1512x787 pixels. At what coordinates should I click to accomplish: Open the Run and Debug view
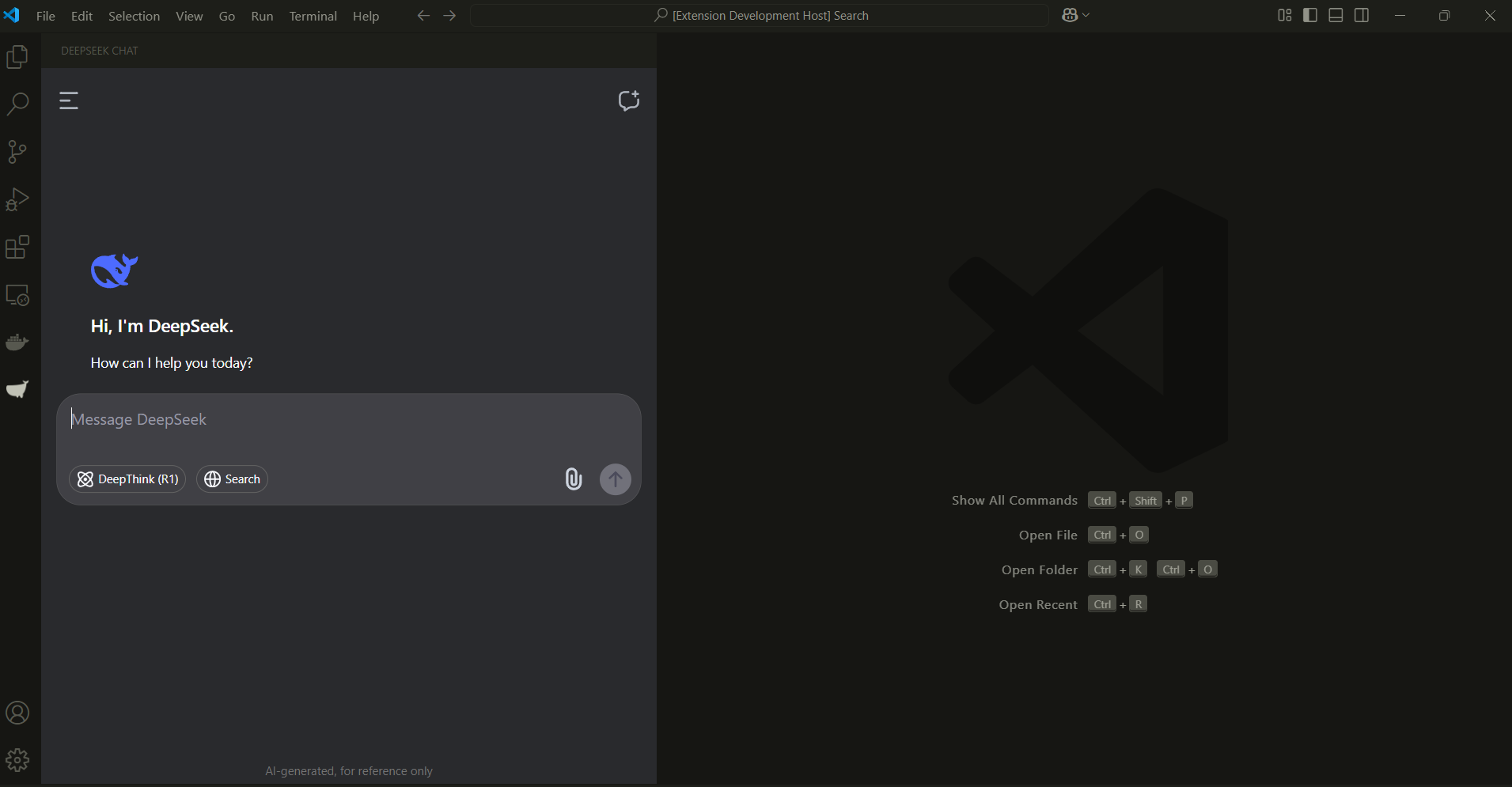17,199
